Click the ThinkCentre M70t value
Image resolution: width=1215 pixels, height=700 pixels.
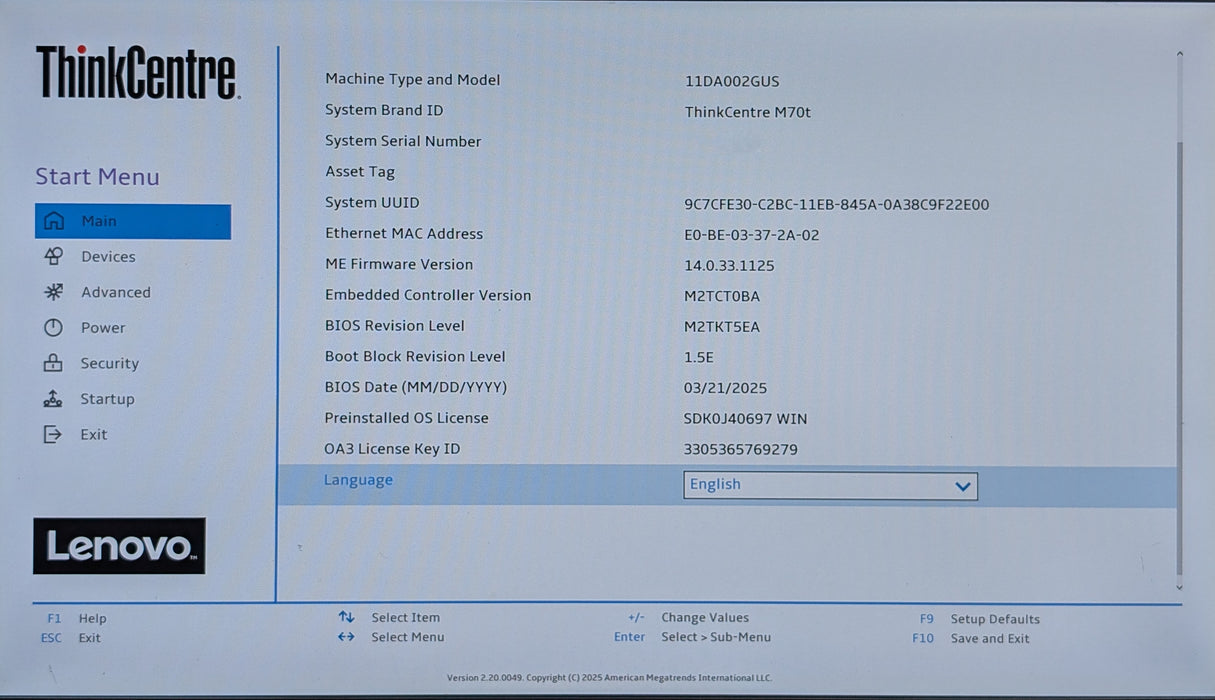748,112
